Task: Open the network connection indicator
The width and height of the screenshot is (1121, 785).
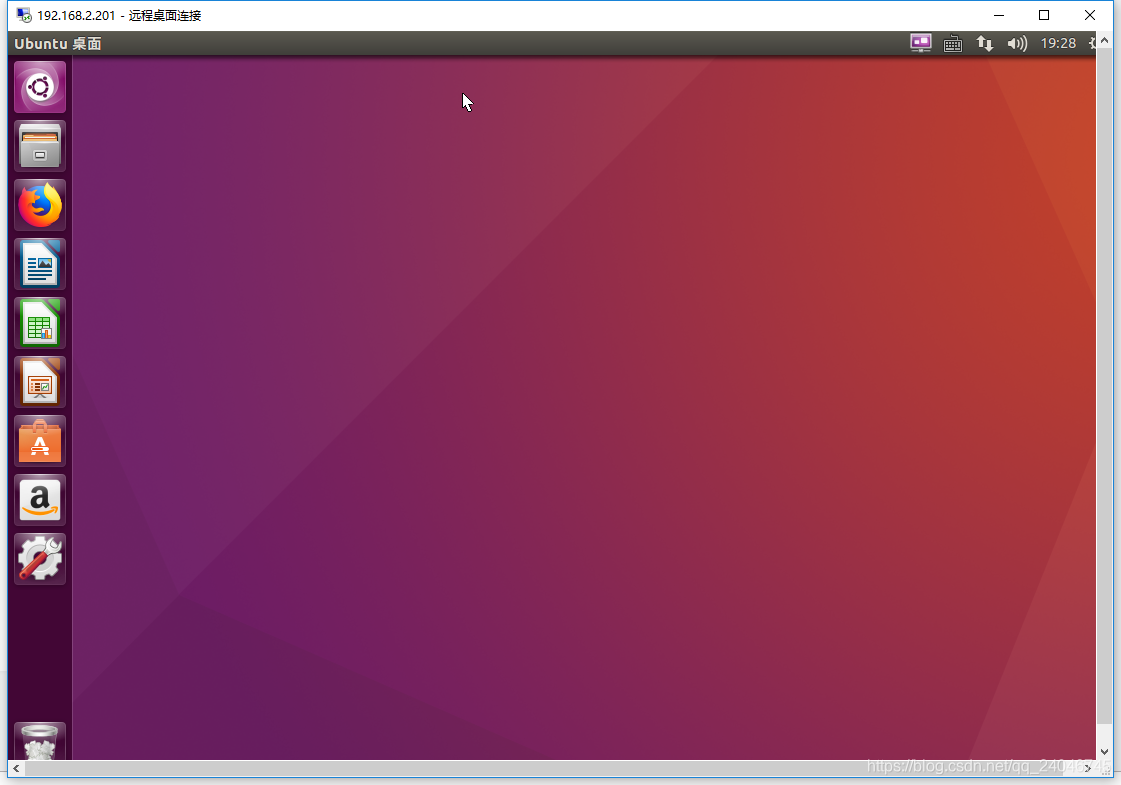Action: point(984,44)
